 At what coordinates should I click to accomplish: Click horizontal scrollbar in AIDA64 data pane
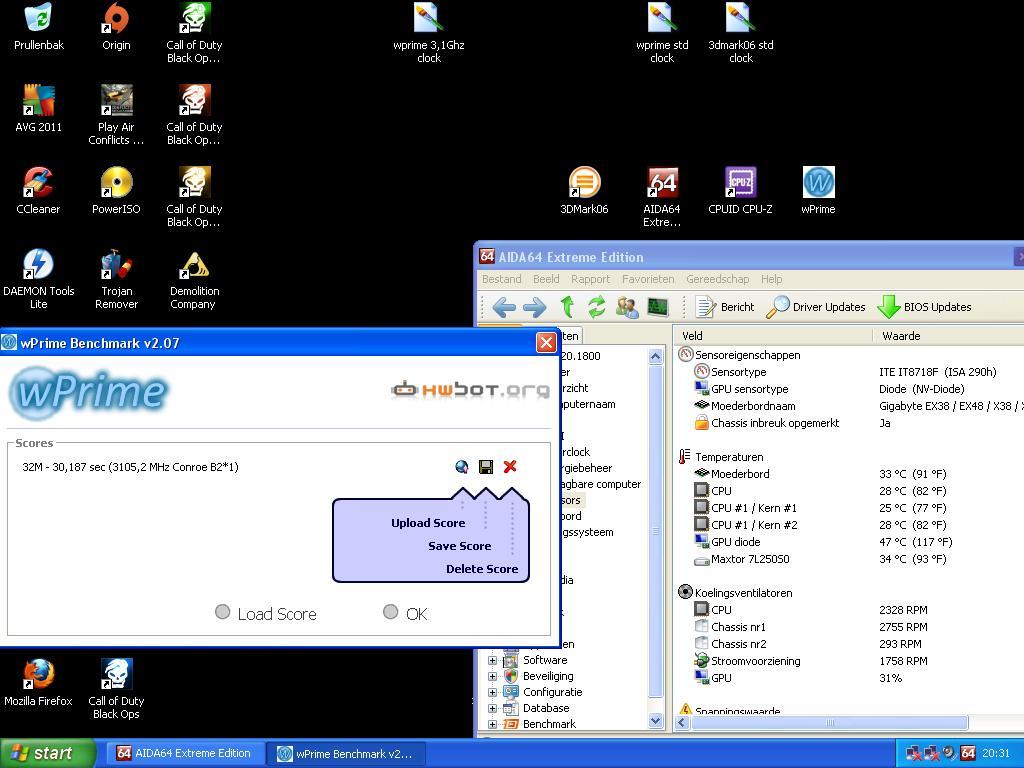pos(829,722)
